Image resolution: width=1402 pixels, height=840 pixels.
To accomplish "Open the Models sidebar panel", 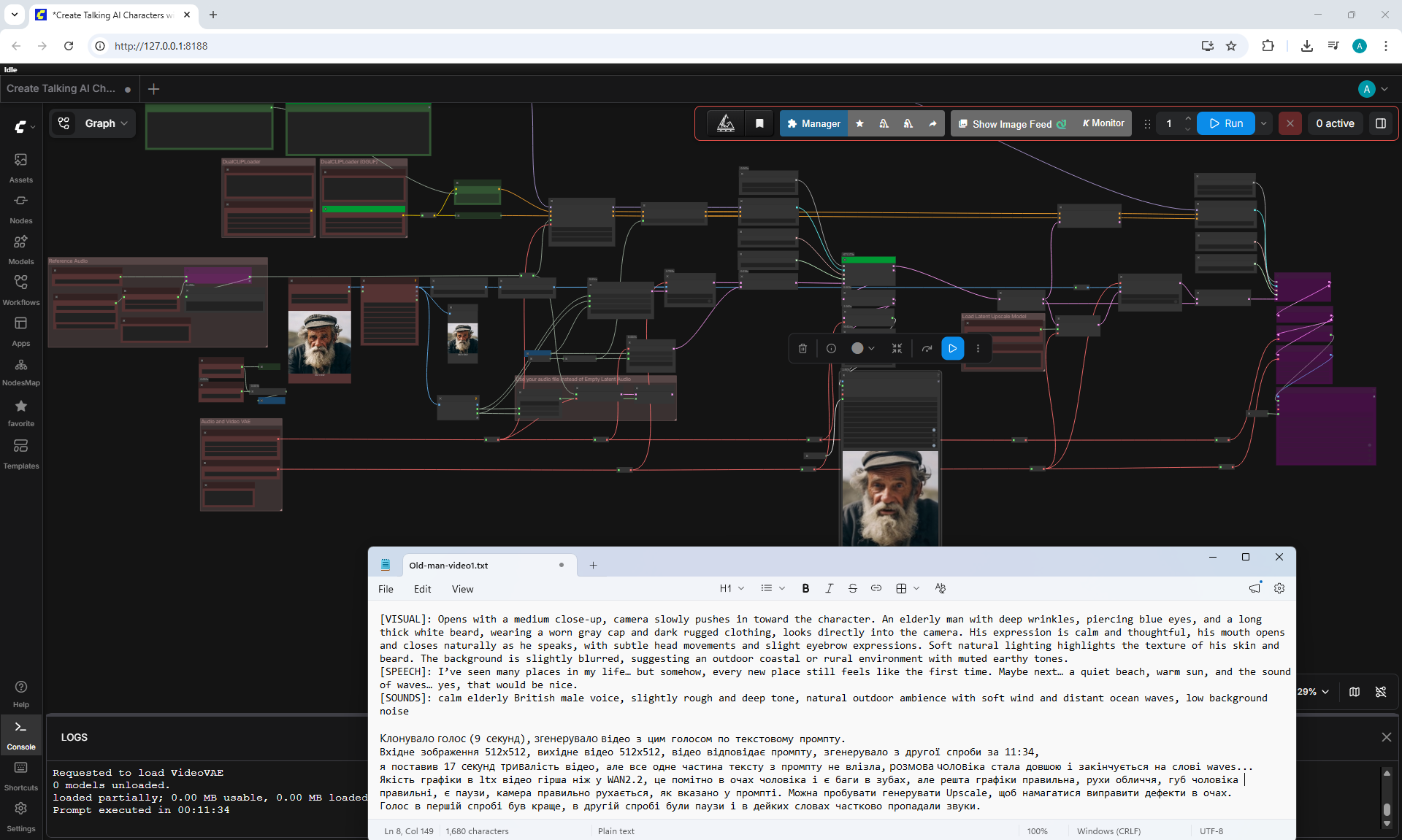I will (x=20, y=250).
